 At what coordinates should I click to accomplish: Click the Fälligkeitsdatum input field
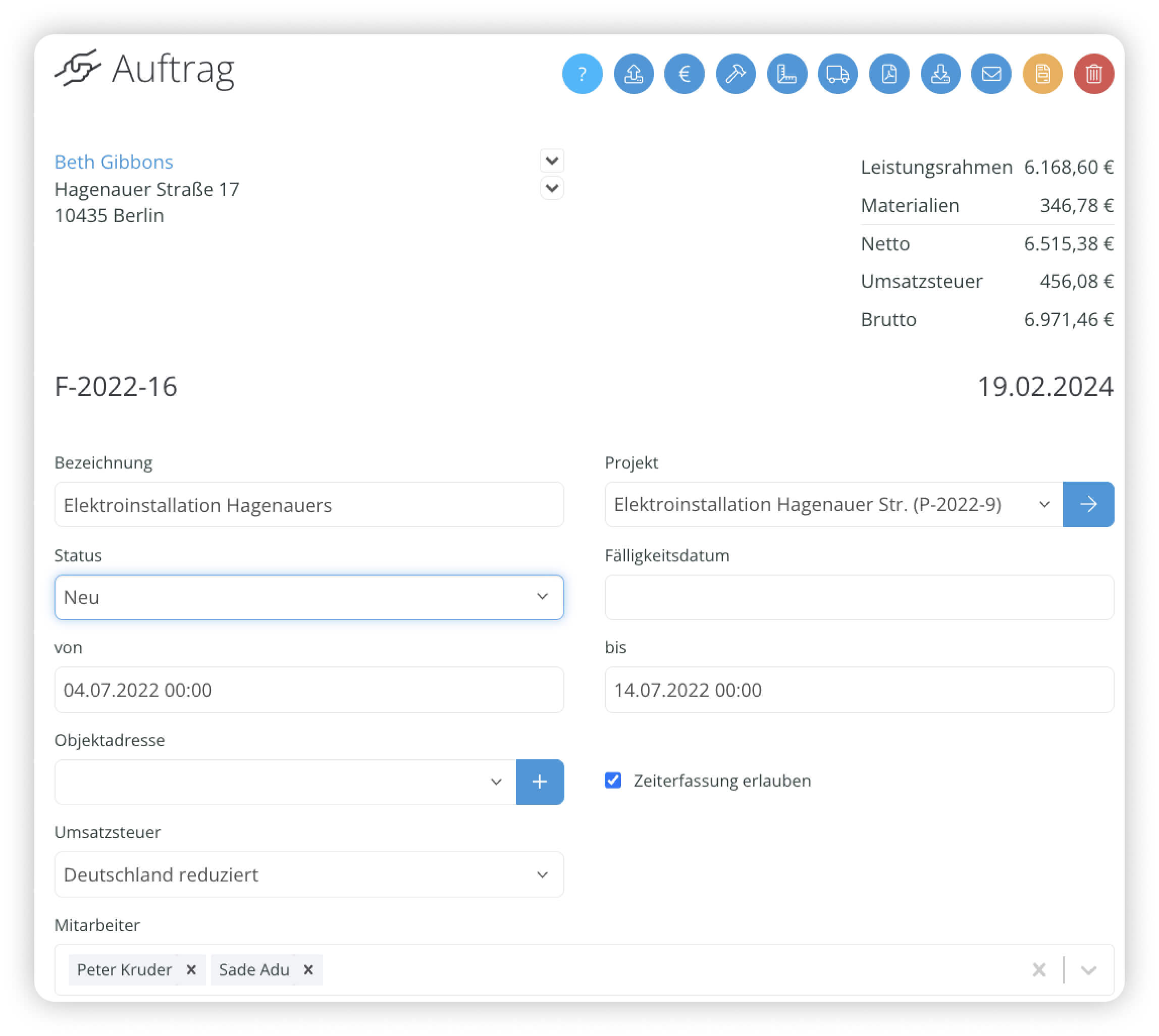coord(859,597)
